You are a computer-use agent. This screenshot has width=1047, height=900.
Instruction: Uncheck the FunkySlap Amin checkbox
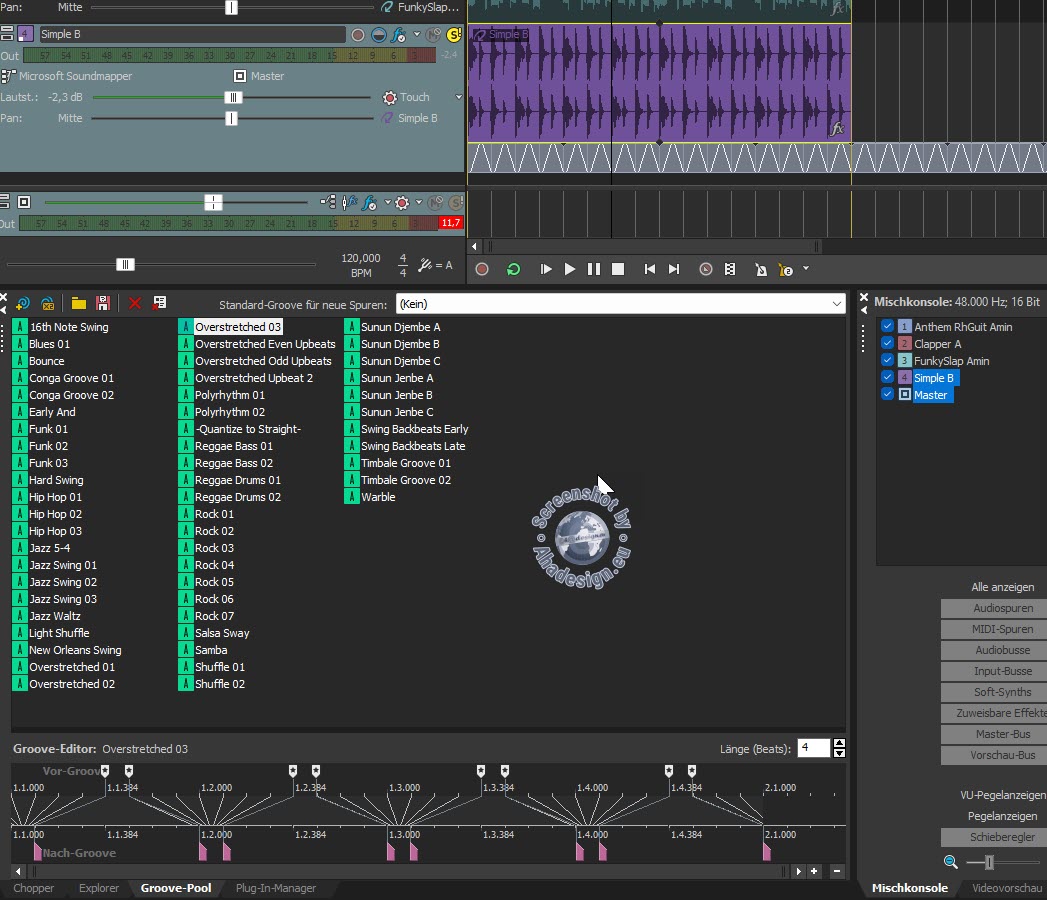pos(887,360)
